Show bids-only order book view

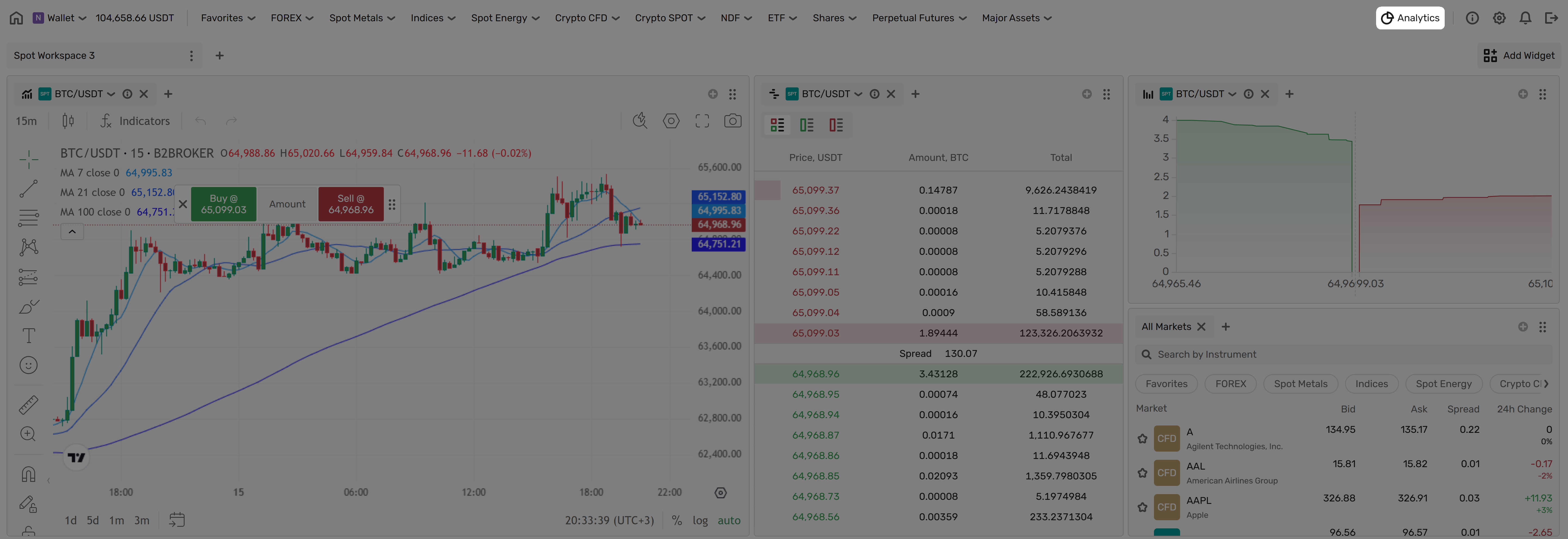[x=807, y=125]
